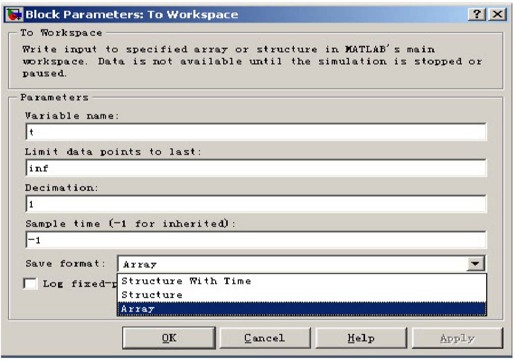The image size is (515, 361).
Task: Close the Block Parameters dialog
Action: coord(497,14)
